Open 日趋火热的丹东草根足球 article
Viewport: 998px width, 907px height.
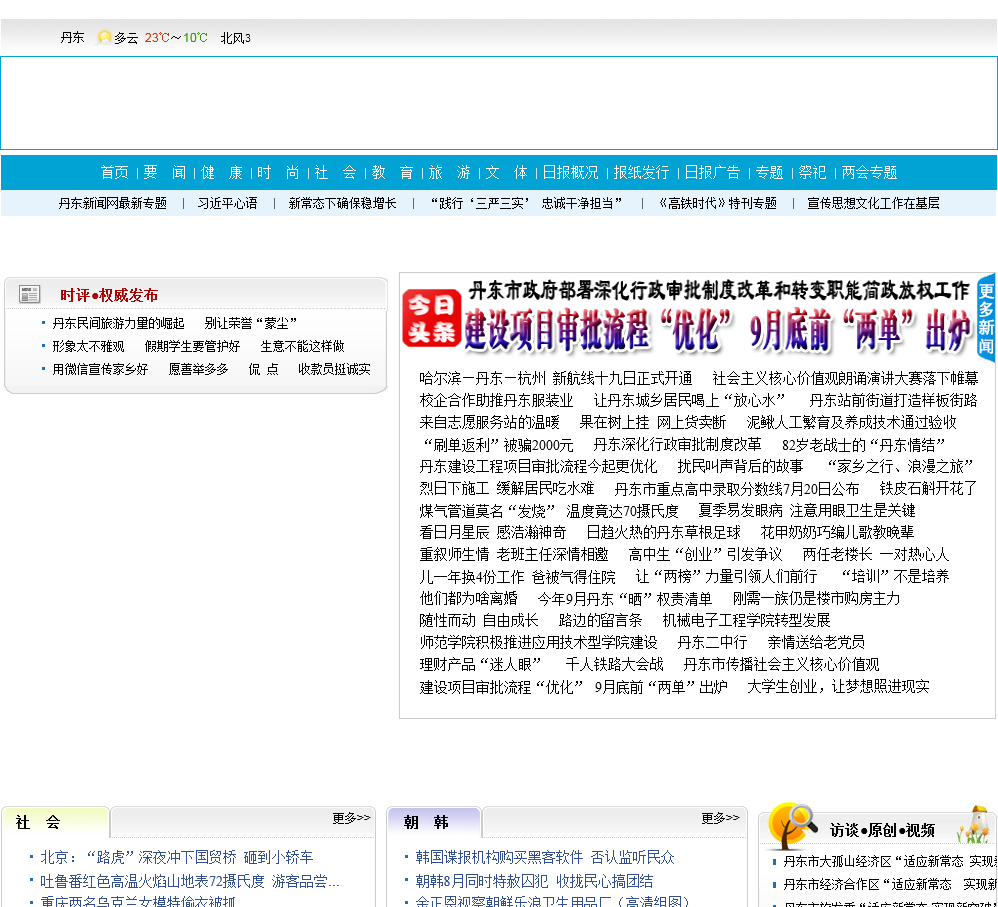point(663,533)
